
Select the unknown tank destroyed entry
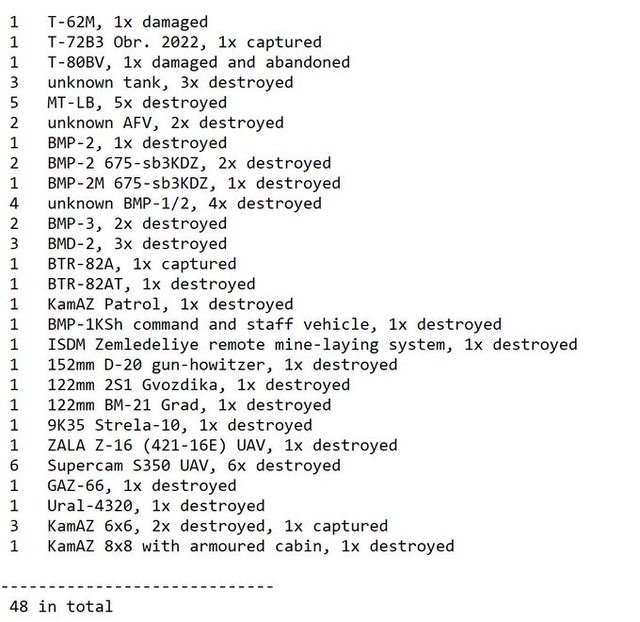pos(170,82)
